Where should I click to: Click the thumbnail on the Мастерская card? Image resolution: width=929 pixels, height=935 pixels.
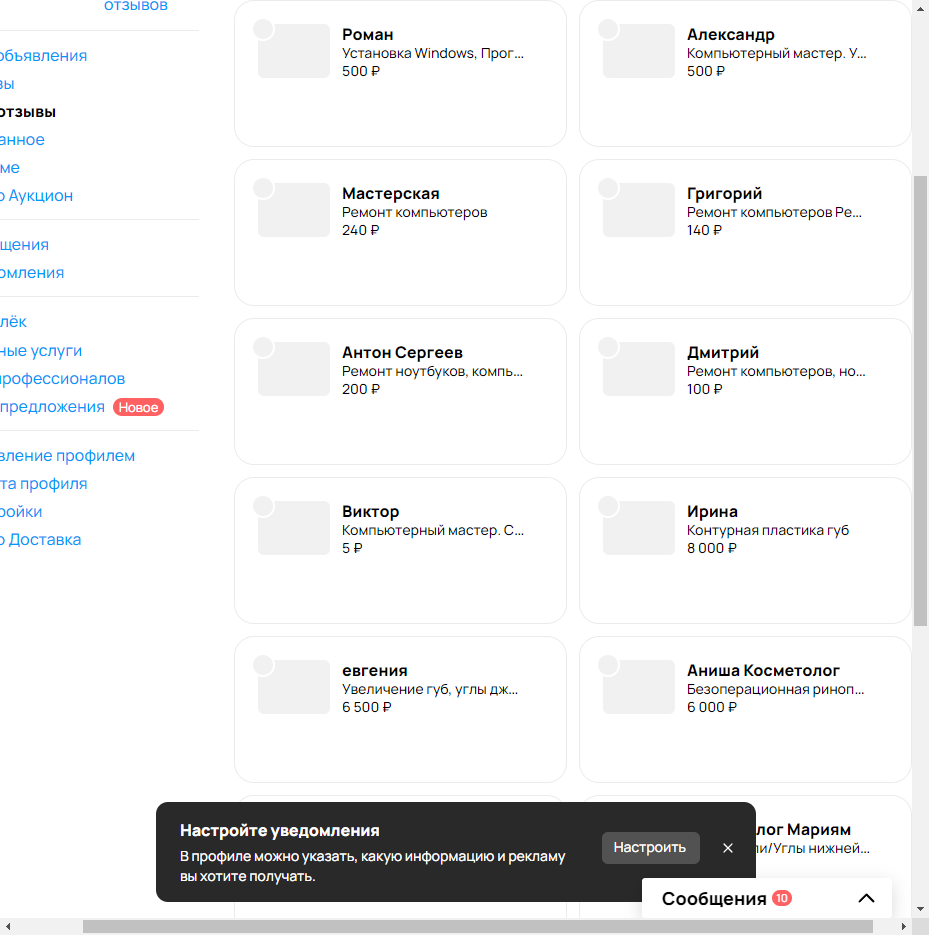[294, 210]
